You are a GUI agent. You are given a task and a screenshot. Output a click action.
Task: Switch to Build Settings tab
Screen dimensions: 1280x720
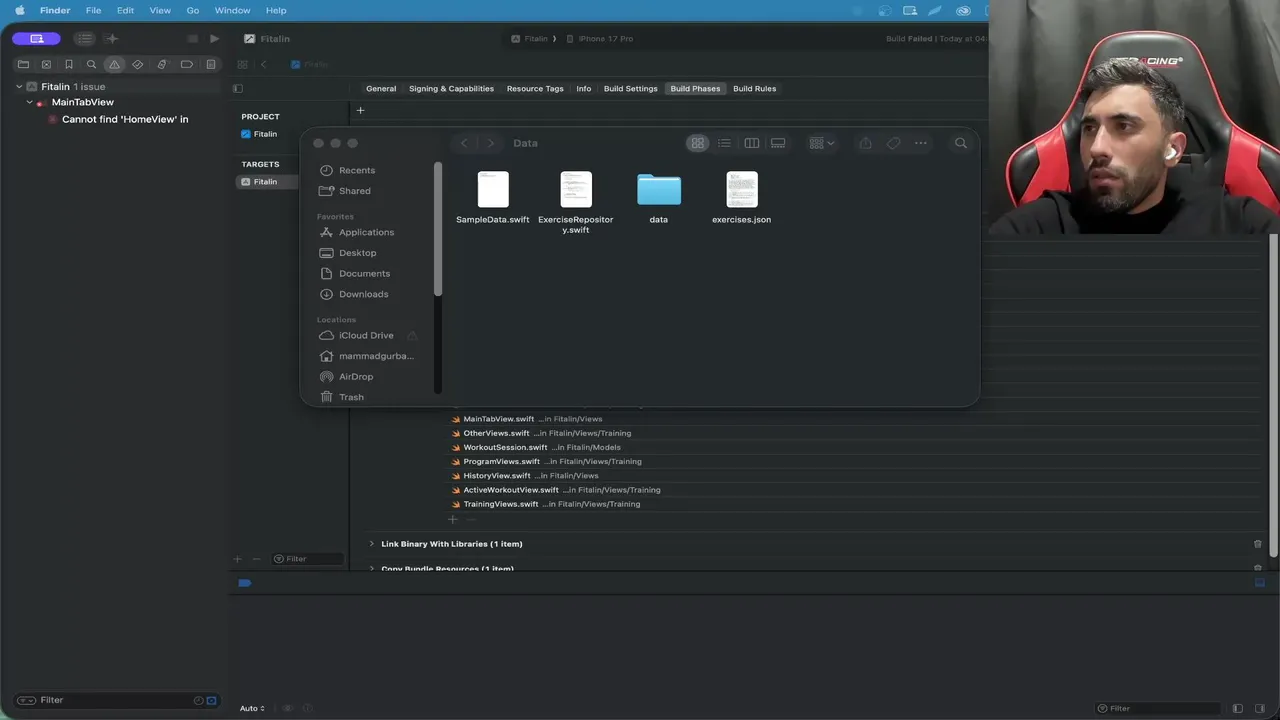631,88
